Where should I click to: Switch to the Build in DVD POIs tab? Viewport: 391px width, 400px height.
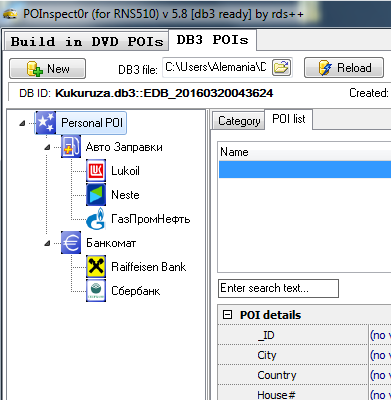point(87,42)
